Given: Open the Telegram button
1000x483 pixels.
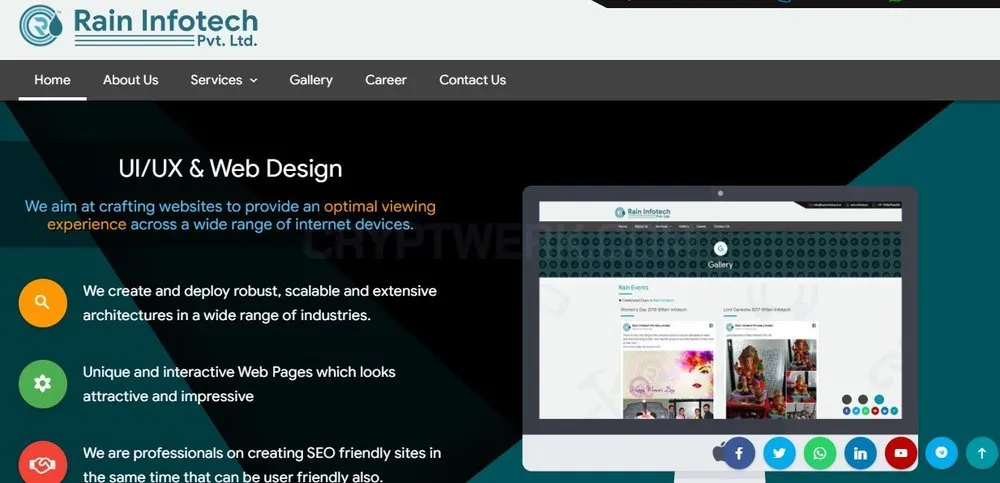Looking at the screenshot, I should 941,453.
